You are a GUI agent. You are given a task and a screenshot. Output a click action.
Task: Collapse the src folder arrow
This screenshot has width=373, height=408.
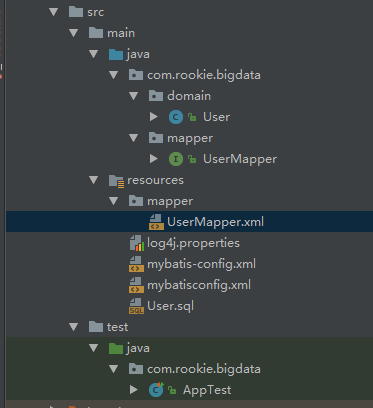point(54,12)
